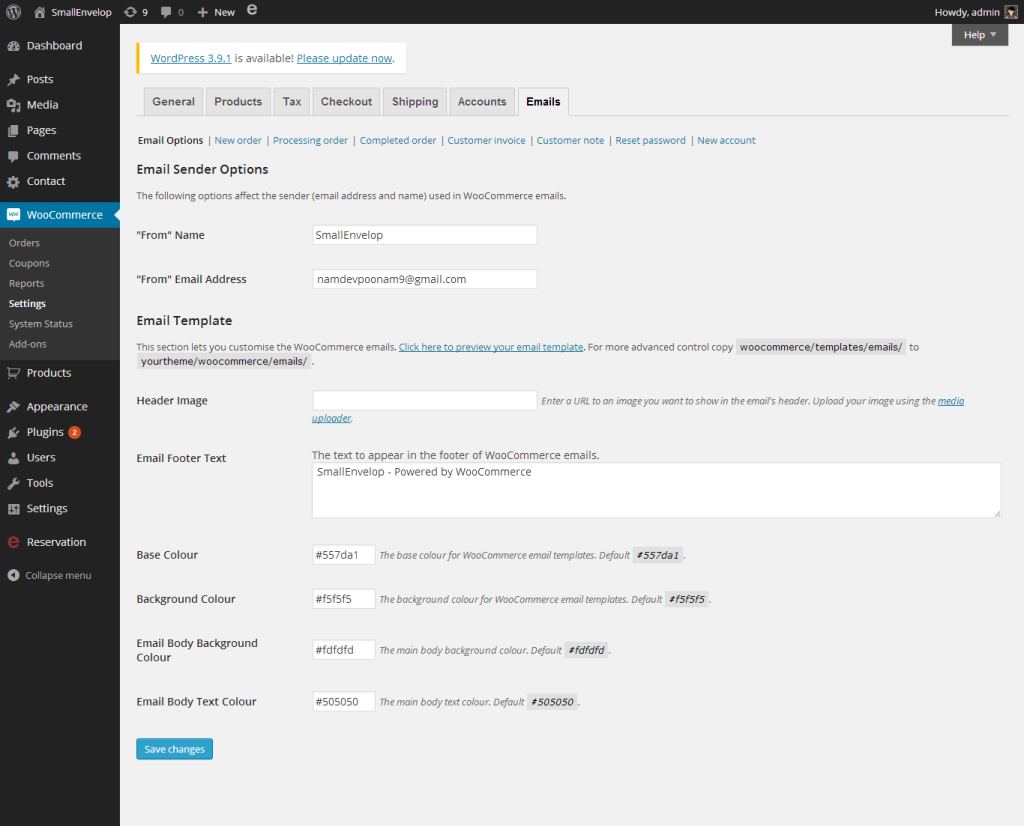Open the SmallEnvelop site home icon
Image resolution: width=1024 pixels, height=826 pixels.
[40, 12]
